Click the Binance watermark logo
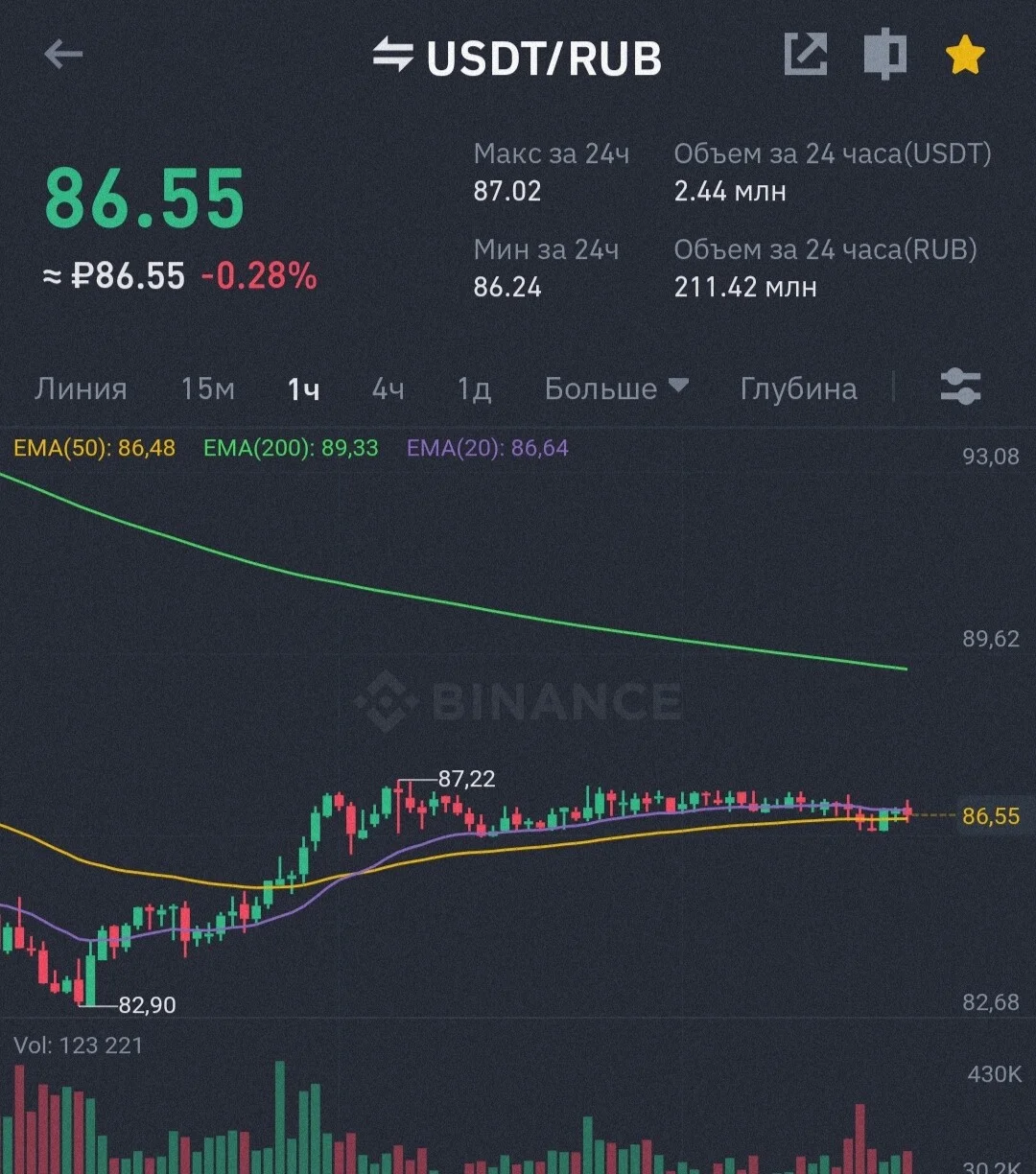This screenshot has height=1174, width=1036. (x=518, y=700)
